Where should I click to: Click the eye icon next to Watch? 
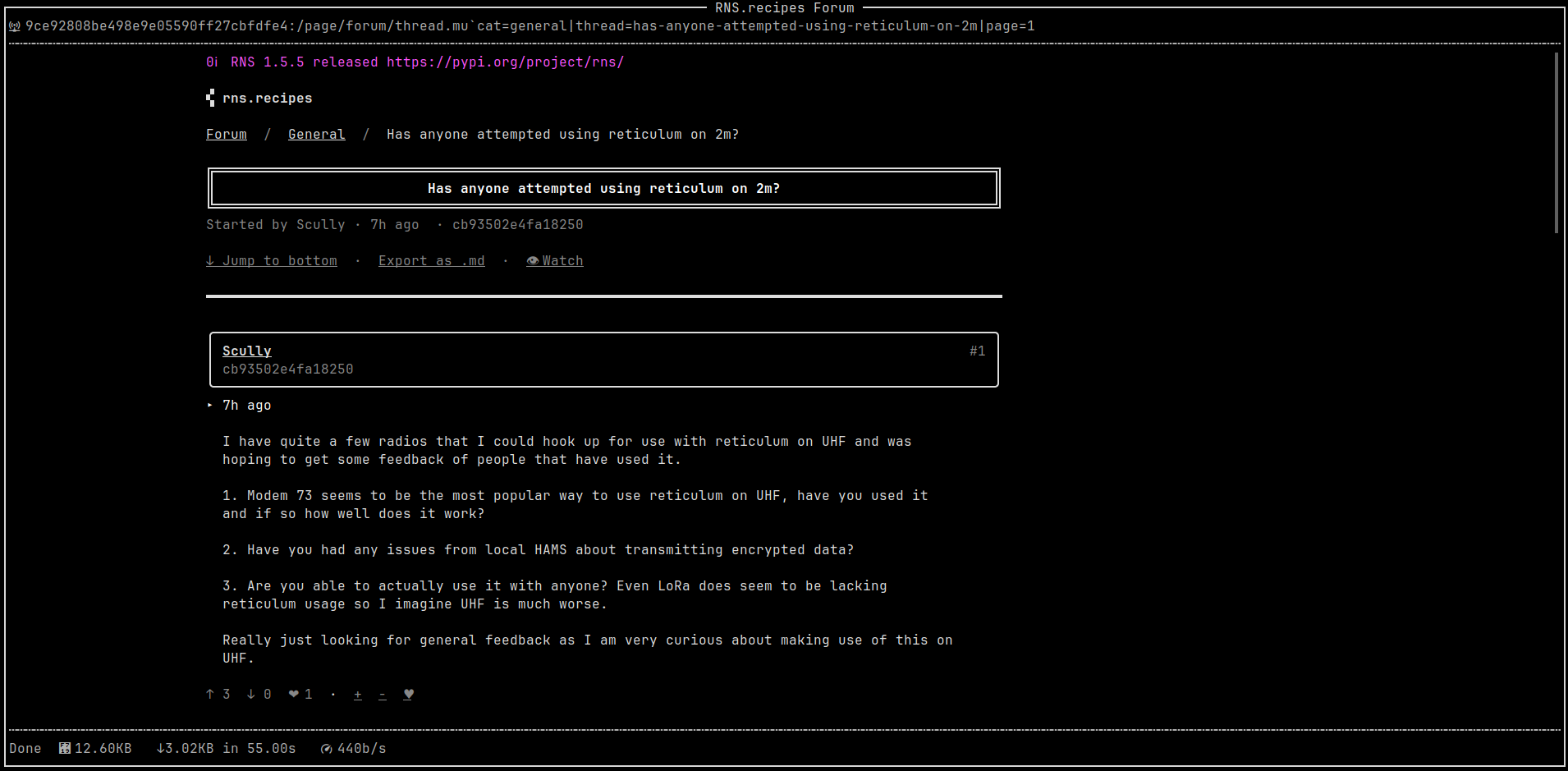(x=533, y=261)
